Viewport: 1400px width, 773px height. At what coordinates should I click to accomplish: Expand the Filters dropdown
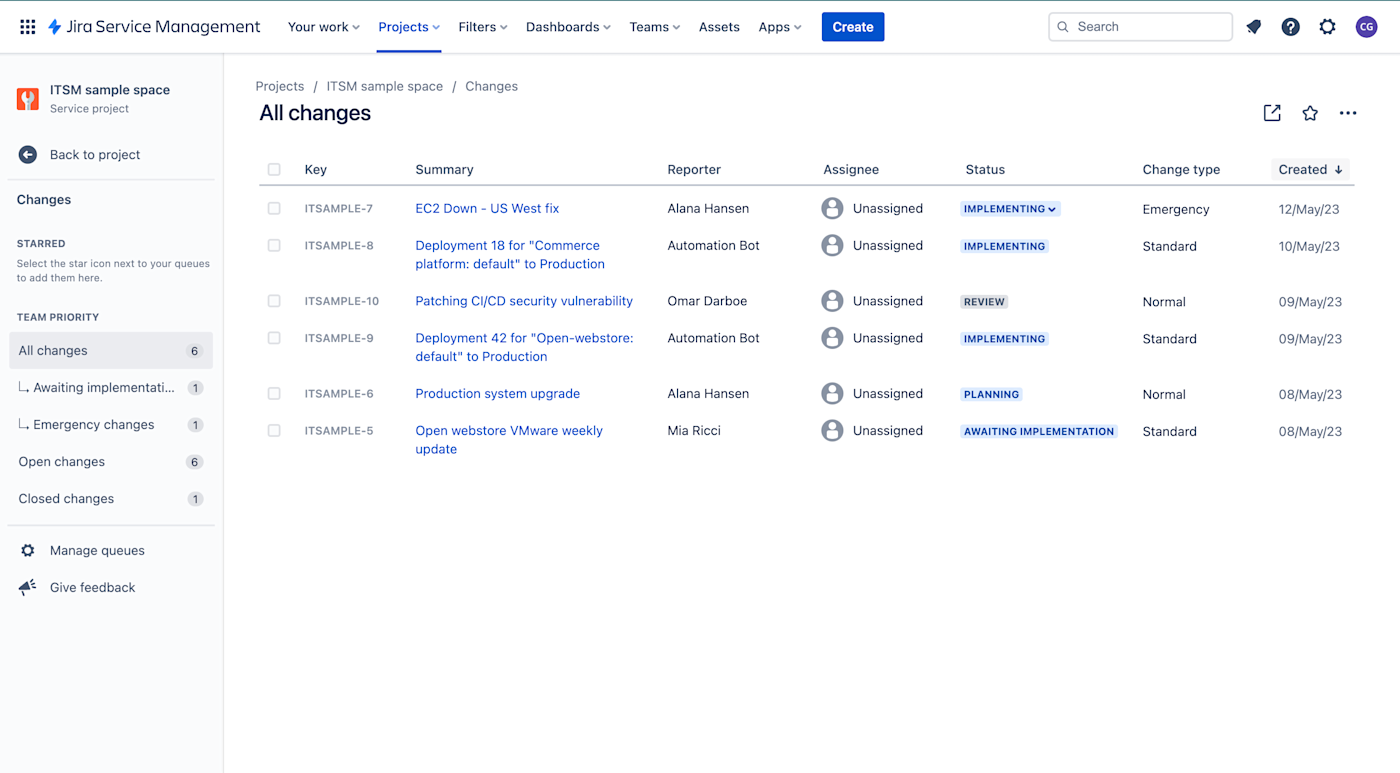coord(483,27)
